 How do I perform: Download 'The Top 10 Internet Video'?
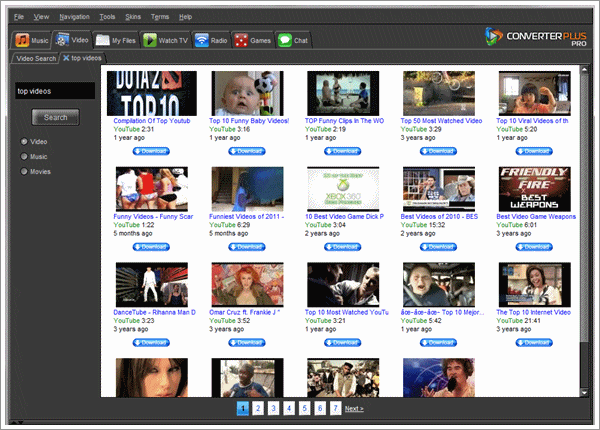click(x=534, y=342)
